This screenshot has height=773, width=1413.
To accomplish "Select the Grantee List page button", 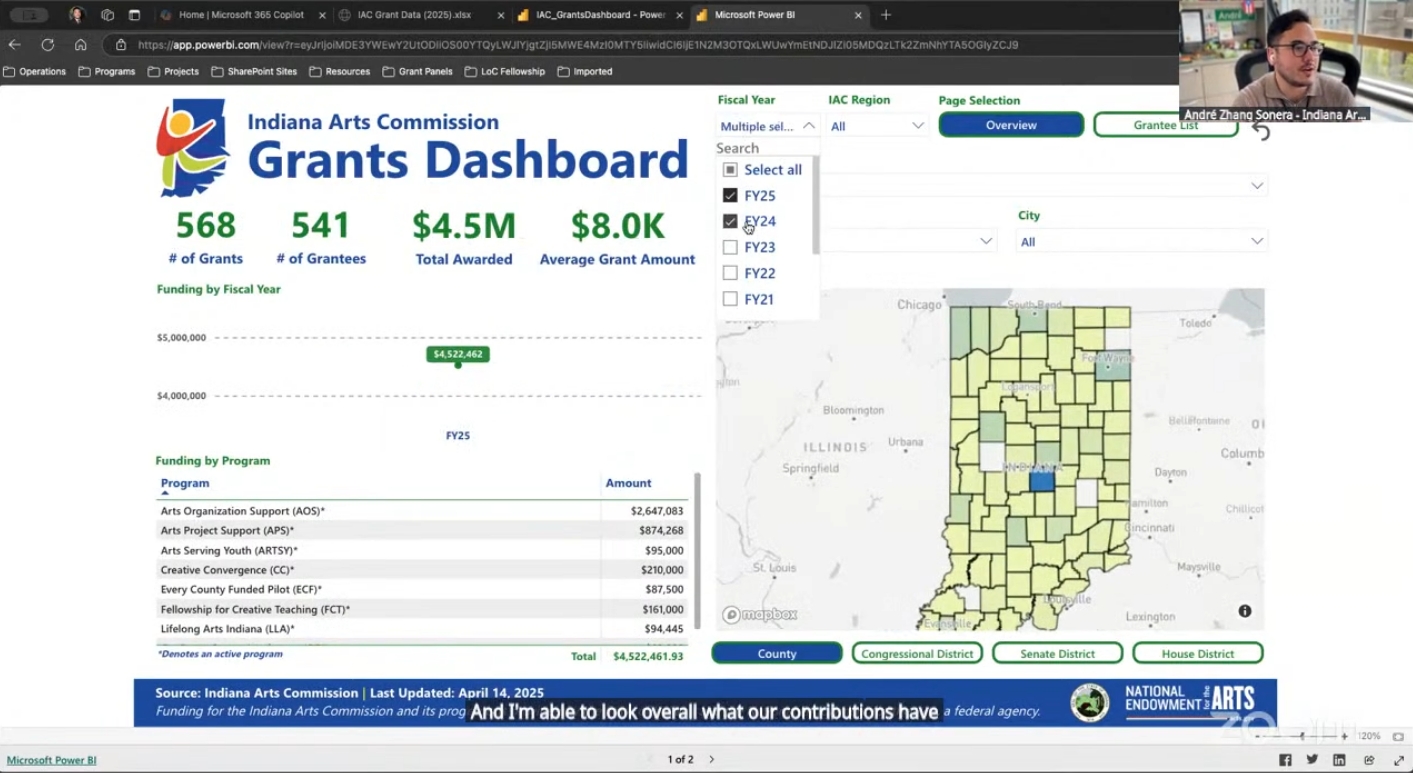I will click(1166, 125).
